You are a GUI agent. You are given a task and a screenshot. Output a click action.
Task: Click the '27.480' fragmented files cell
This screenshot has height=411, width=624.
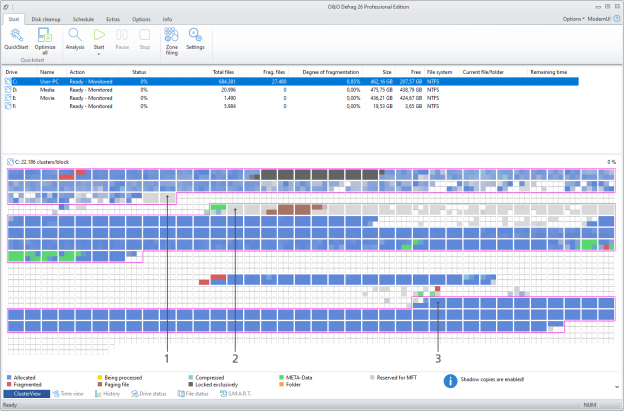tap(278, 82)
